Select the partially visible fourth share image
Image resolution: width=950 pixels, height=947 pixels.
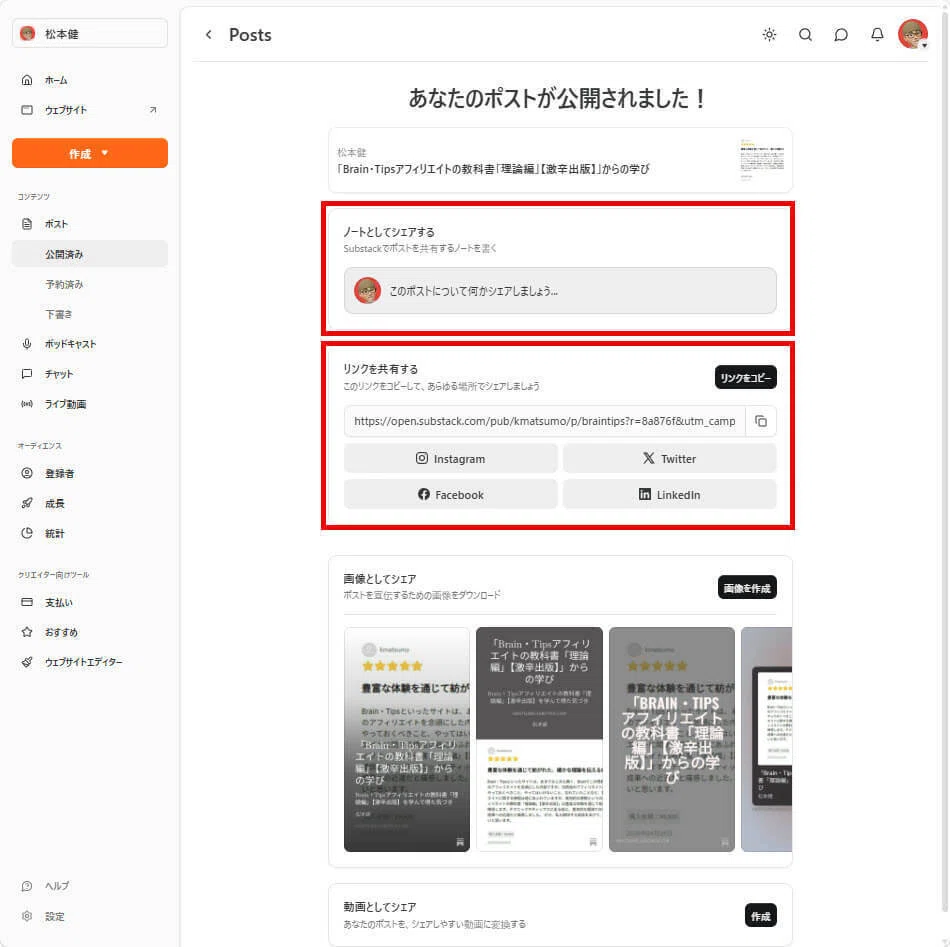766,739
